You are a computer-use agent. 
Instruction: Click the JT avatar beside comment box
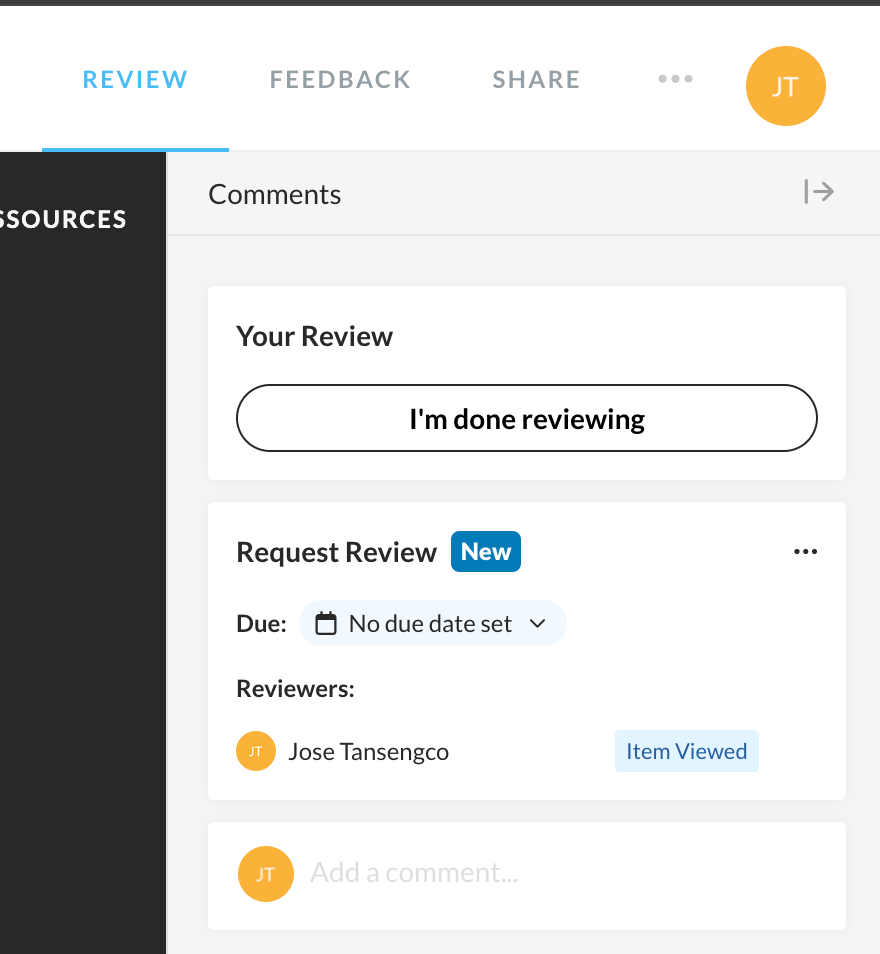point(265,874)
